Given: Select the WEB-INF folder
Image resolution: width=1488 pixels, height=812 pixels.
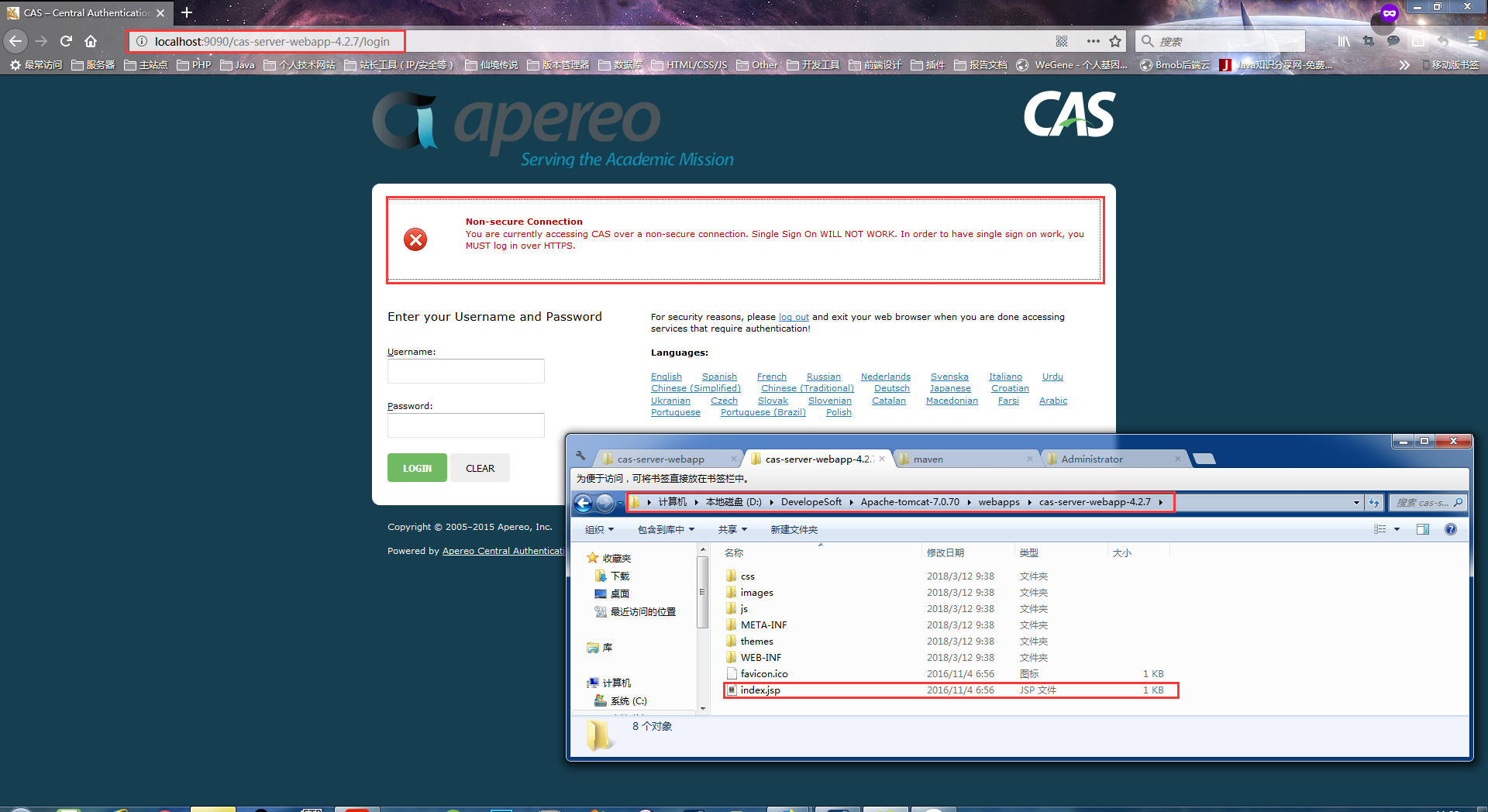Looking at the screenshot, I should 760,657.
